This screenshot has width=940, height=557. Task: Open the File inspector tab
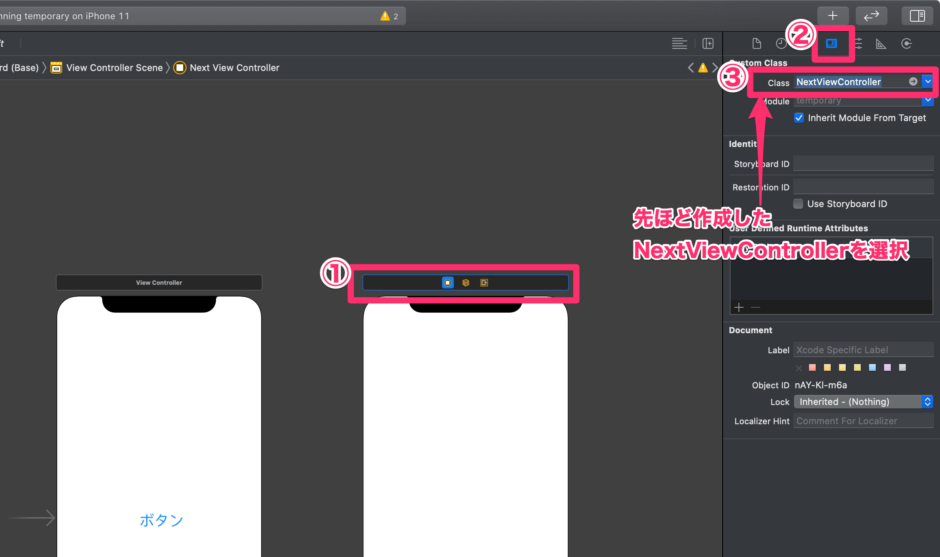(756, 44)
